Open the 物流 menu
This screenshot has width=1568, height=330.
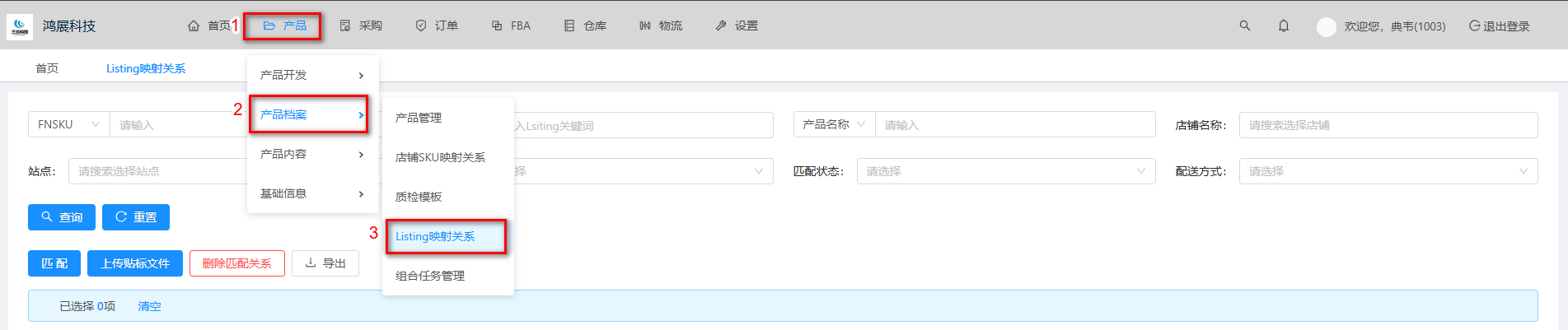point(661,26)
